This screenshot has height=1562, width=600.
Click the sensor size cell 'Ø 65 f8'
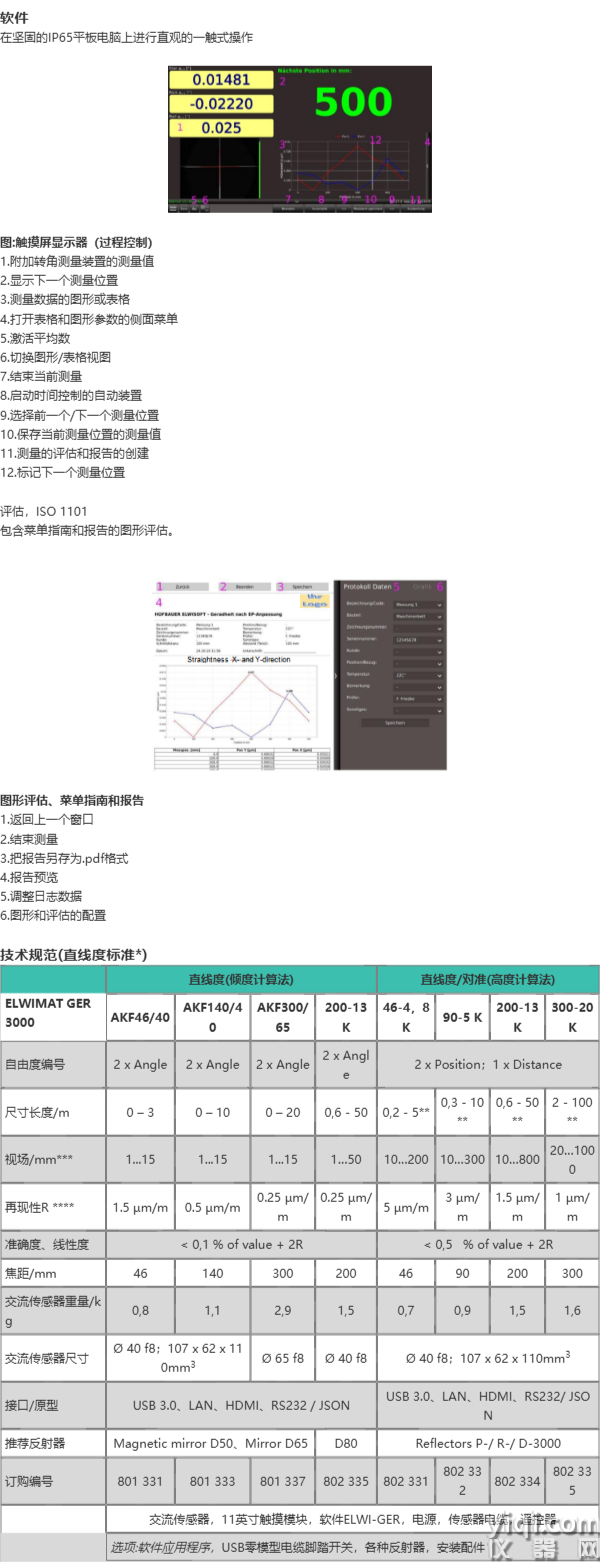[282, 1358]
